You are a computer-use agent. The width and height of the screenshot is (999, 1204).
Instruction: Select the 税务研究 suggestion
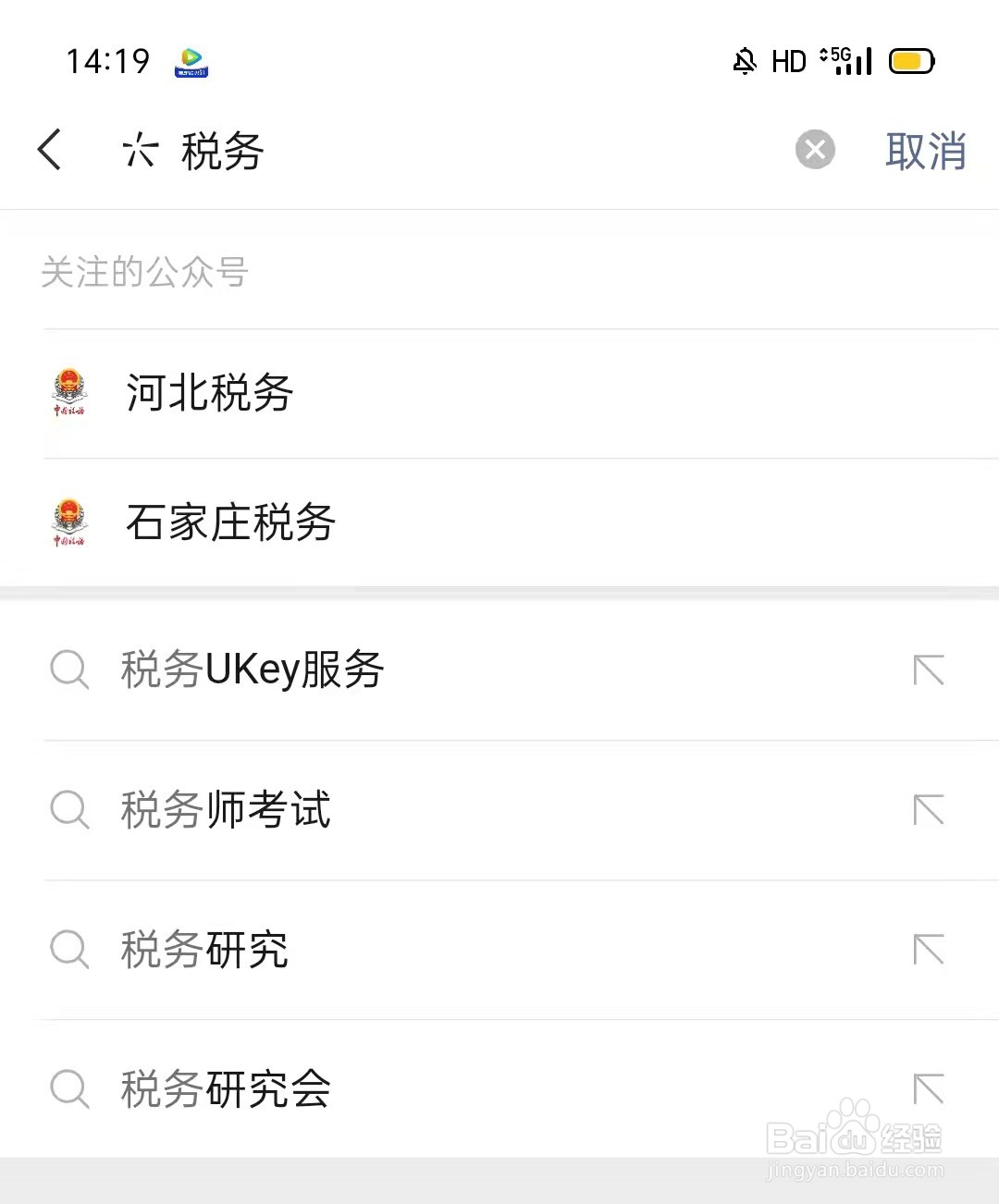[499, 950]
